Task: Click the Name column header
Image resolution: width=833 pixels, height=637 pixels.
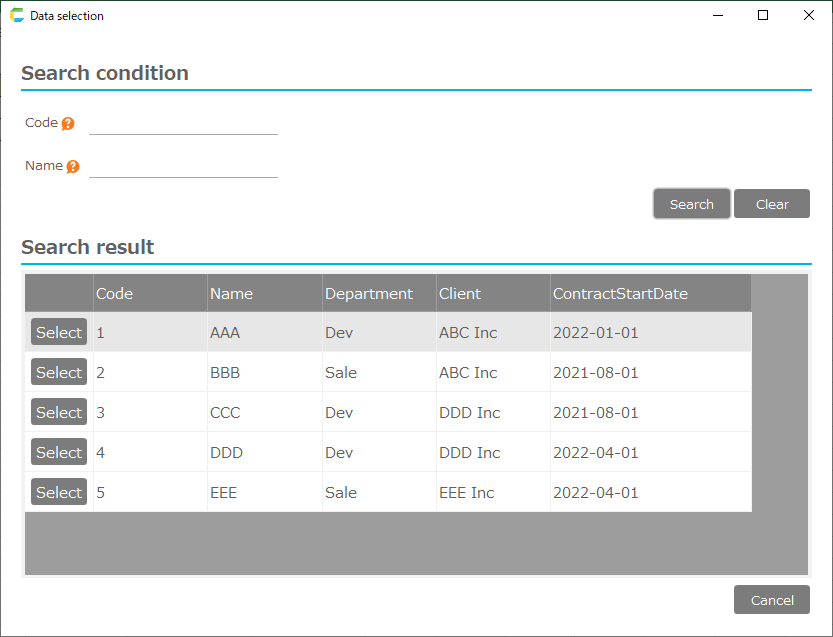Action: click(231, 294)
